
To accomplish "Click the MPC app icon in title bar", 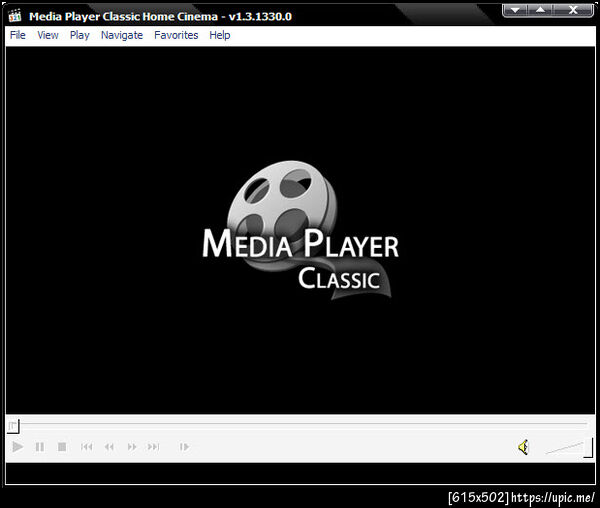I will (x=15, y=16).
